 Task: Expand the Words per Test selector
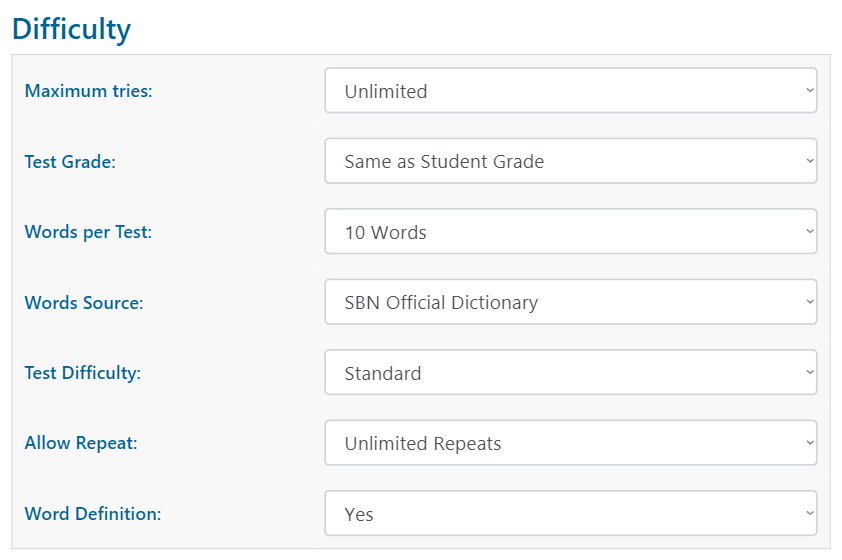click(x=570, y=232)
